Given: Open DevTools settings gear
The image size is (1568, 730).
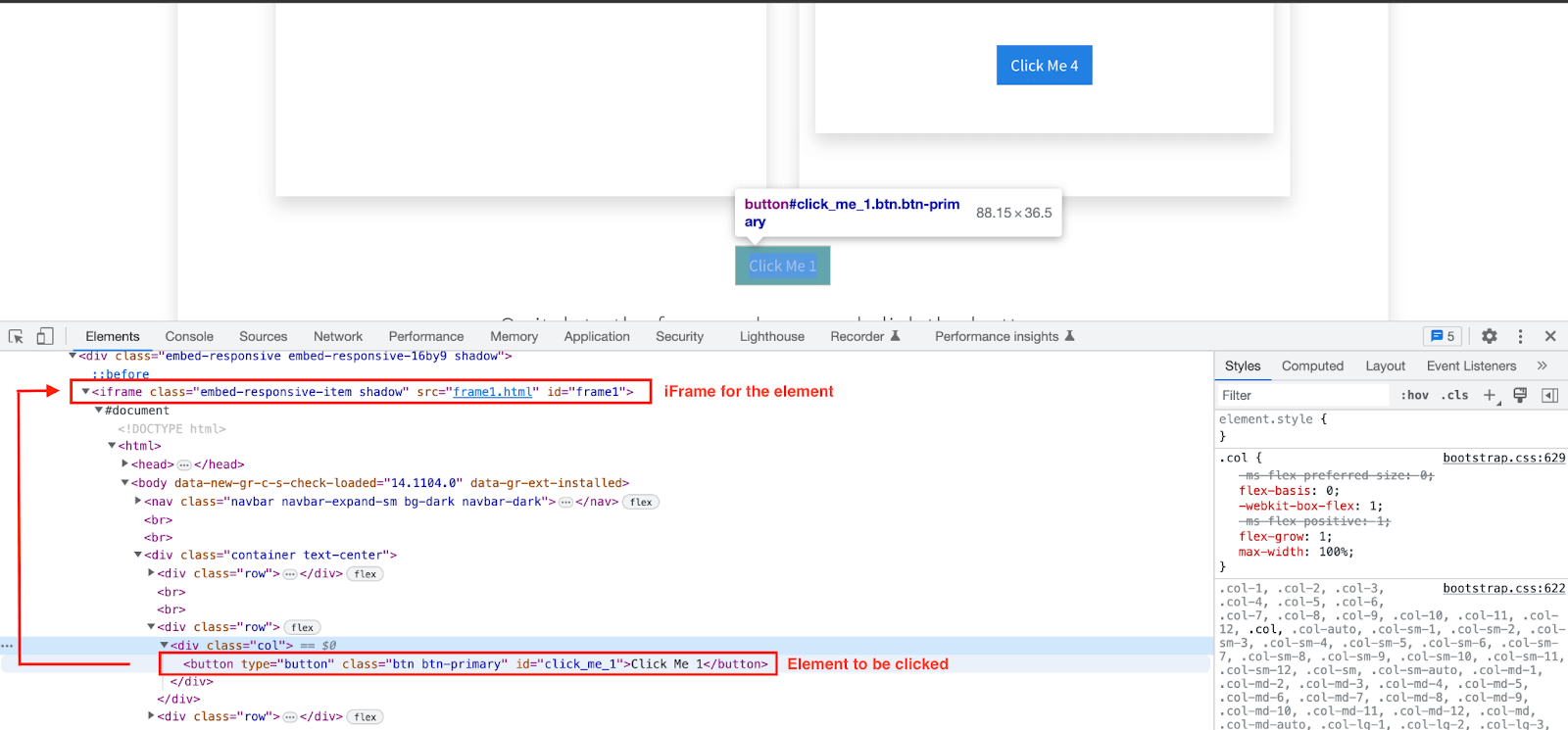Looking at the screenshot, I should tap(1489, 336).
